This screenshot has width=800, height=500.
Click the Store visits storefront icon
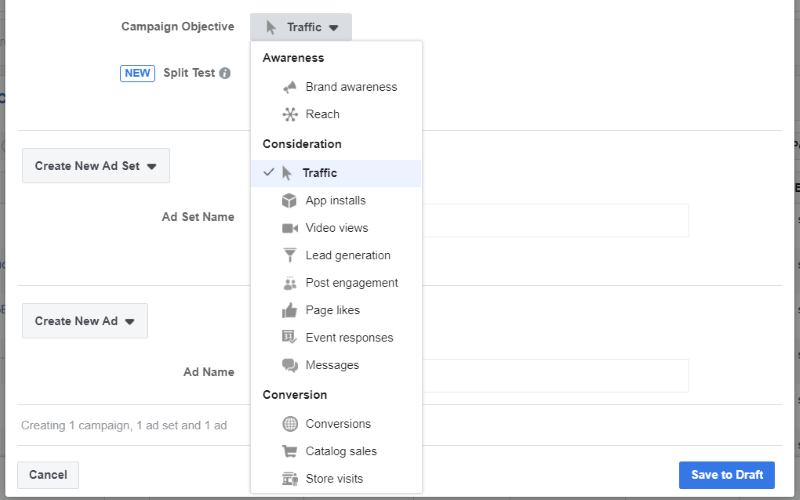(290, 479)
